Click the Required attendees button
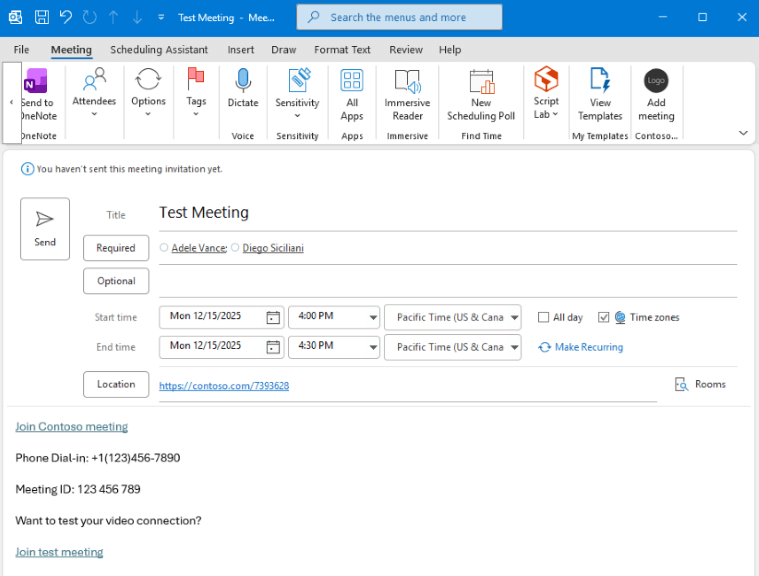 (116, 248)
